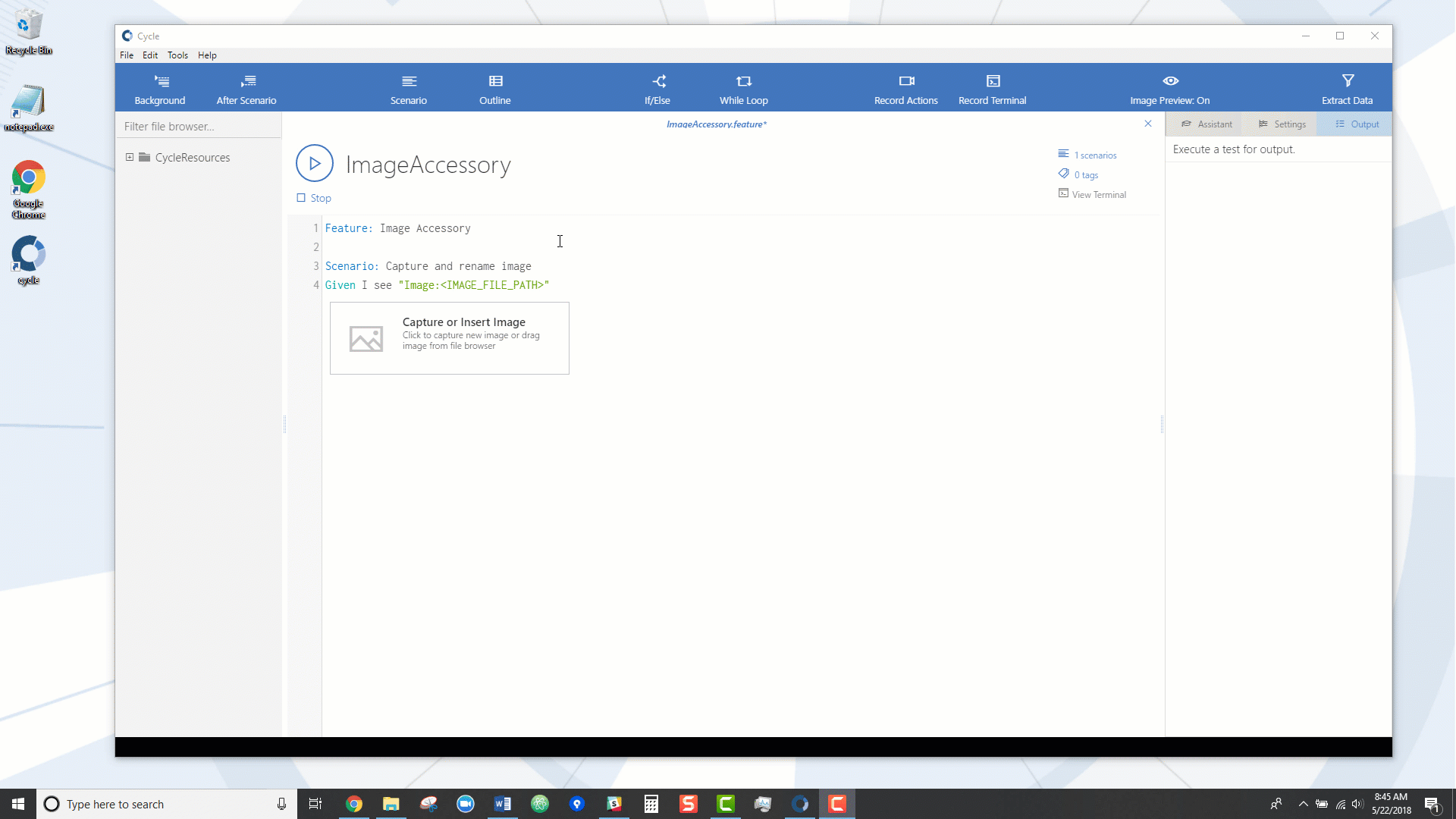Viewport: 1456px width, 819px height.
Task: Insert a Scenario Outline
Action: [495, 89]
